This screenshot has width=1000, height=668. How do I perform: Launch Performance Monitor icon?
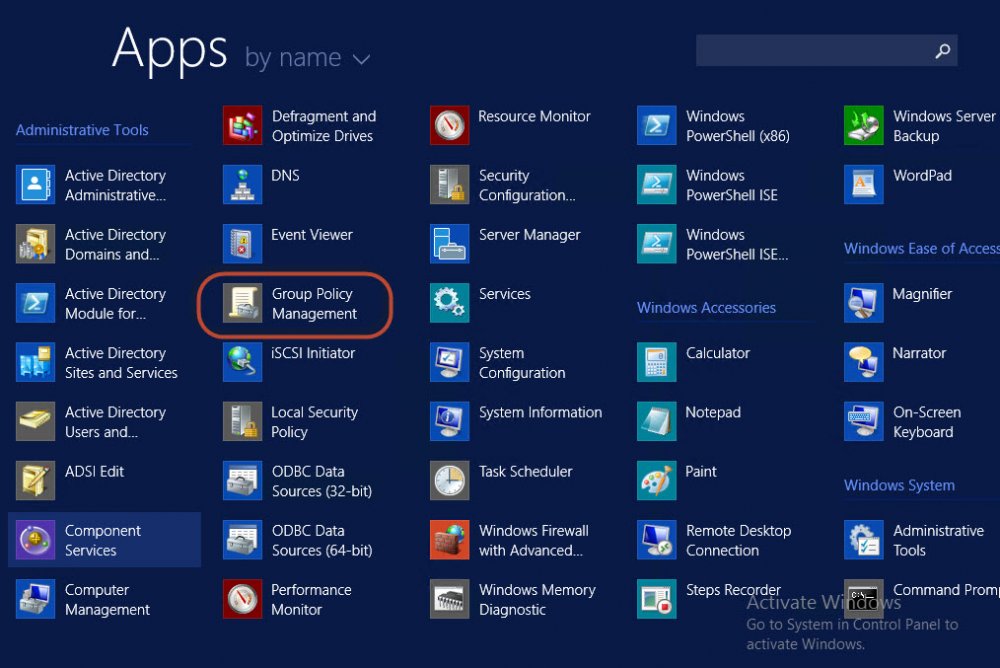coord(242,599)
